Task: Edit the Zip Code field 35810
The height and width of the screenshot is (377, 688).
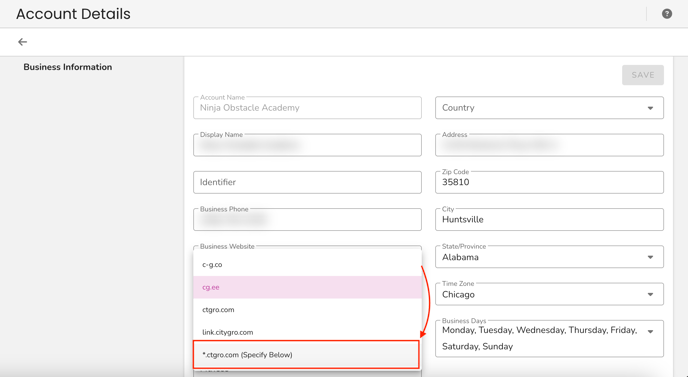Action: (x=549, y=182)
